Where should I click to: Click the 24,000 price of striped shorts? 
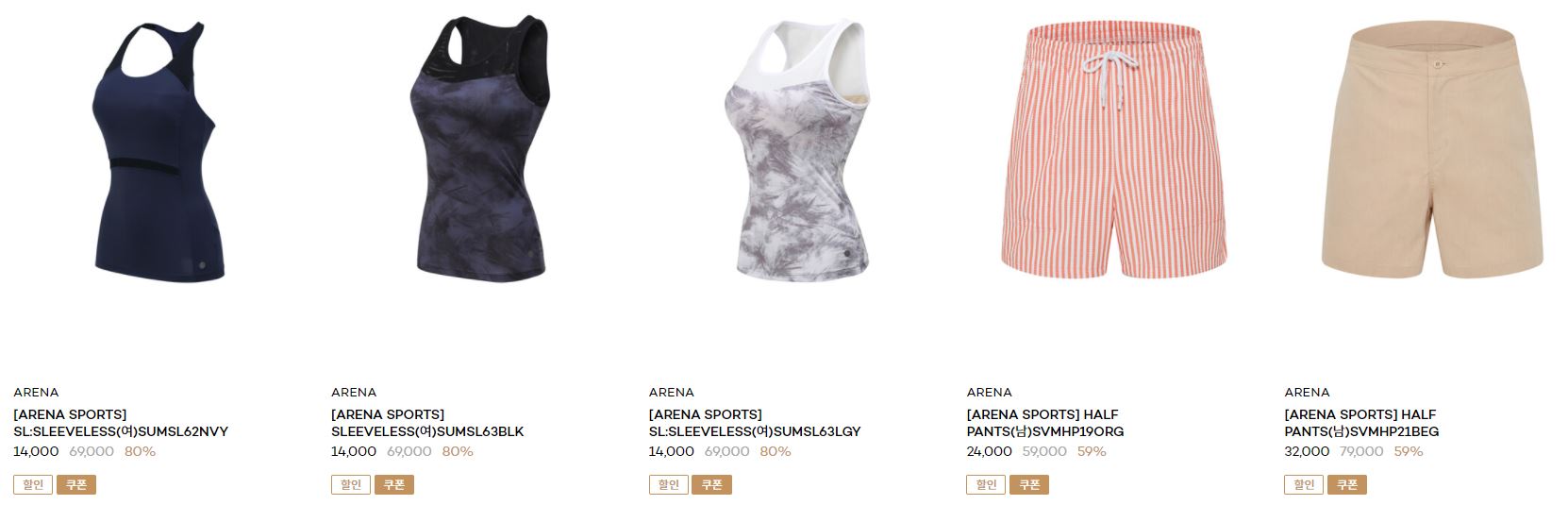point(989,451)
